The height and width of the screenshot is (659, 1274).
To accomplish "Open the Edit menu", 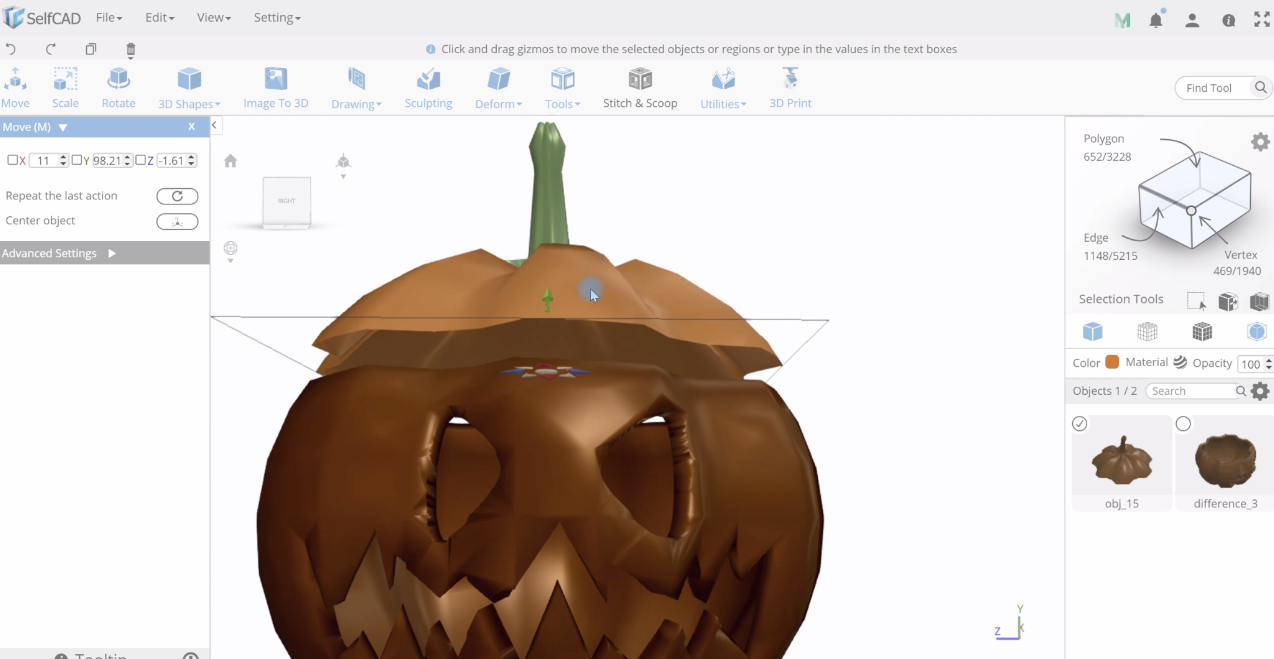I will [x=159, y=18].
